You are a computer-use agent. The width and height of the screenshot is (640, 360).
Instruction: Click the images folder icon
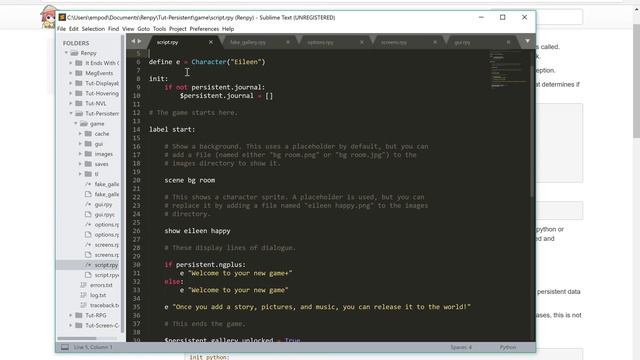[88, 154]
